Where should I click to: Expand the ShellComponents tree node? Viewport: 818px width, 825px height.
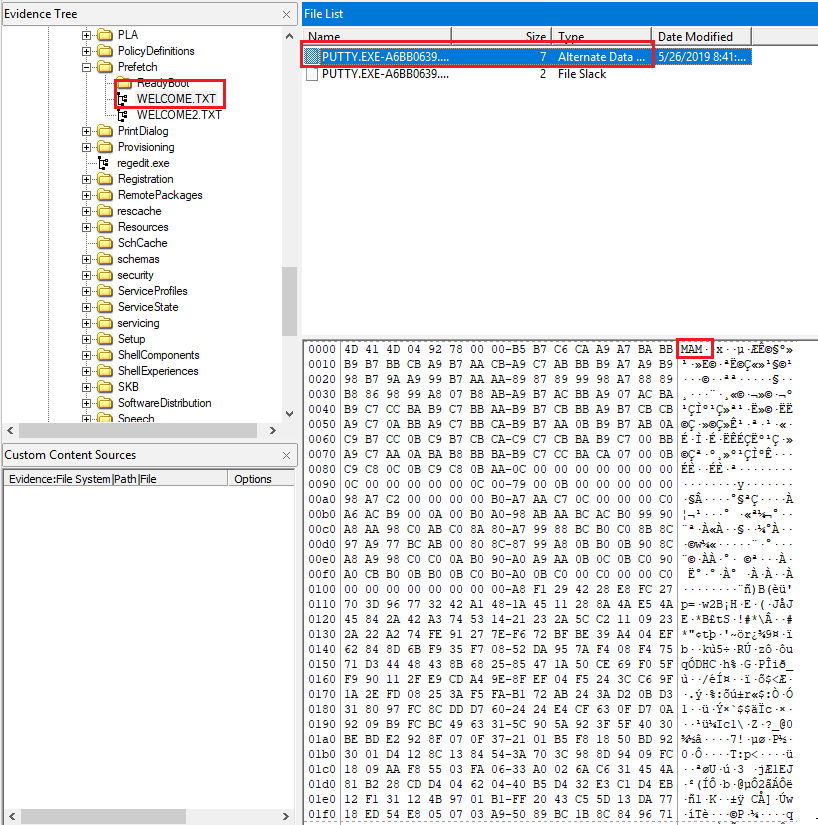[x=87, y=355]
